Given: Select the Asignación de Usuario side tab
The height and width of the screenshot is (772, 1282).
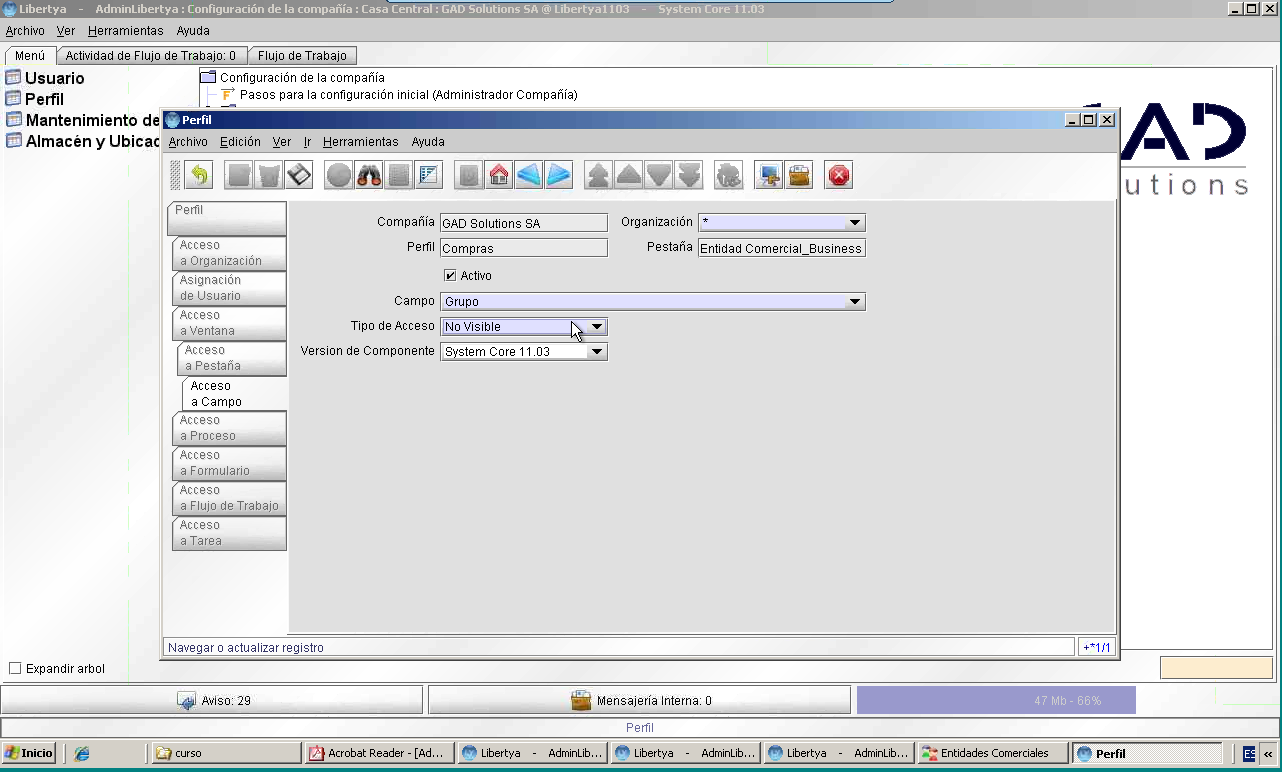Looking at the screenshot, I should click(x=229, y=288).
